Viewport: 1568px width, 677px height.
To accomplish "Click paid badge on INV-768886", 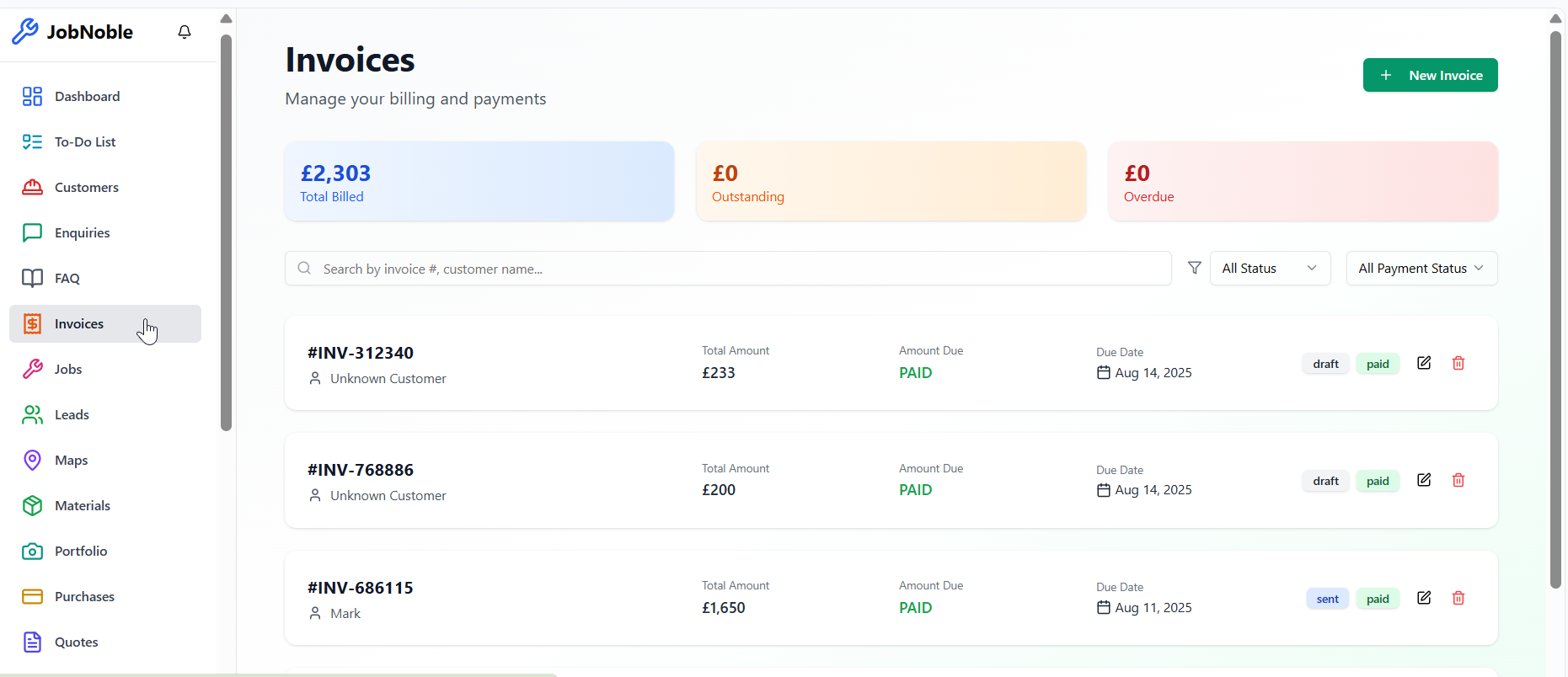I will [x=1378, y=481].
